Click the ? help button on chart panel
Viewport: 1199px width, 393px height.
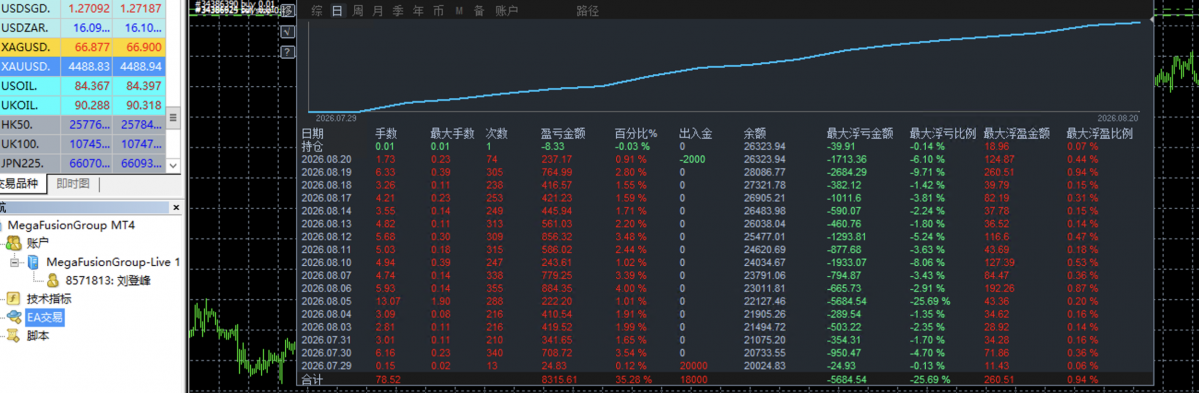click(x=288, y=52)
